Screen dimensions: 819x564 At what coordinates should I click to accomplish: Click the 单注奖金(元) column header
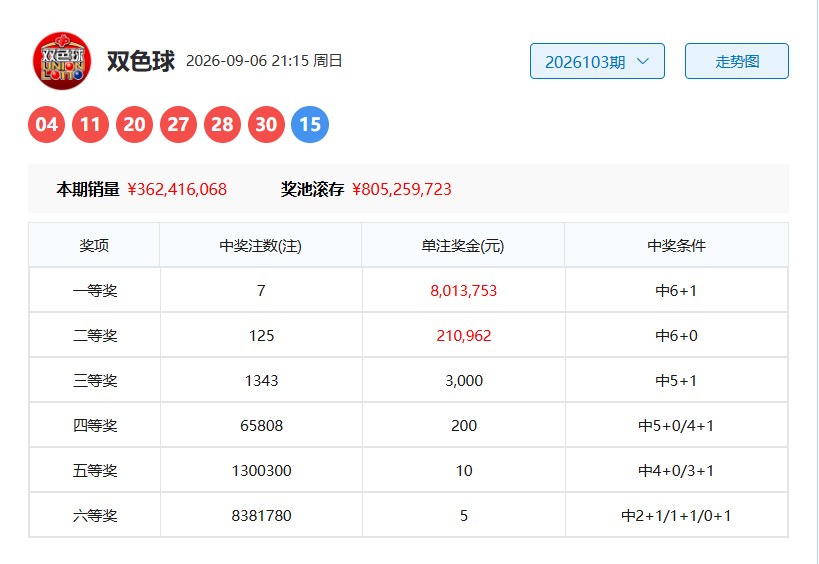(x=463, y=245)
